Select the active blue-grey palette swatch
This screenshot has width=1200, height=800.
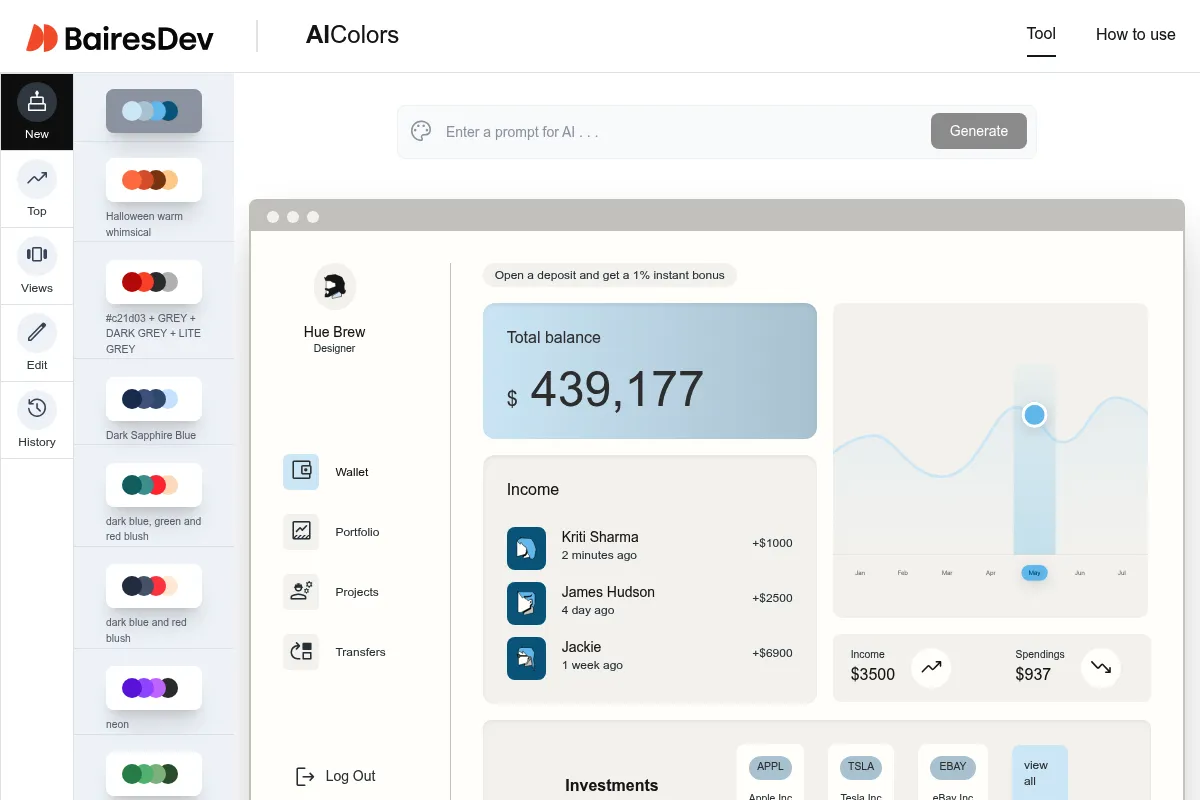(154, 111)
